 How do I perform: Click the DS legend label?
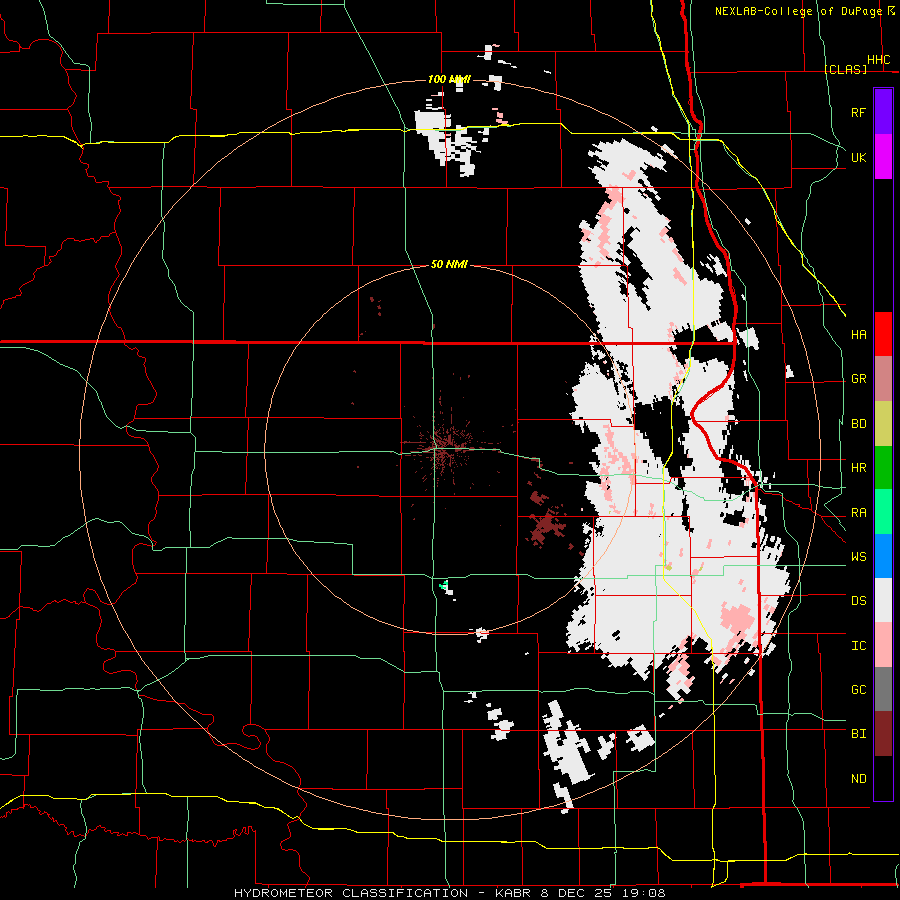(858, 601)
